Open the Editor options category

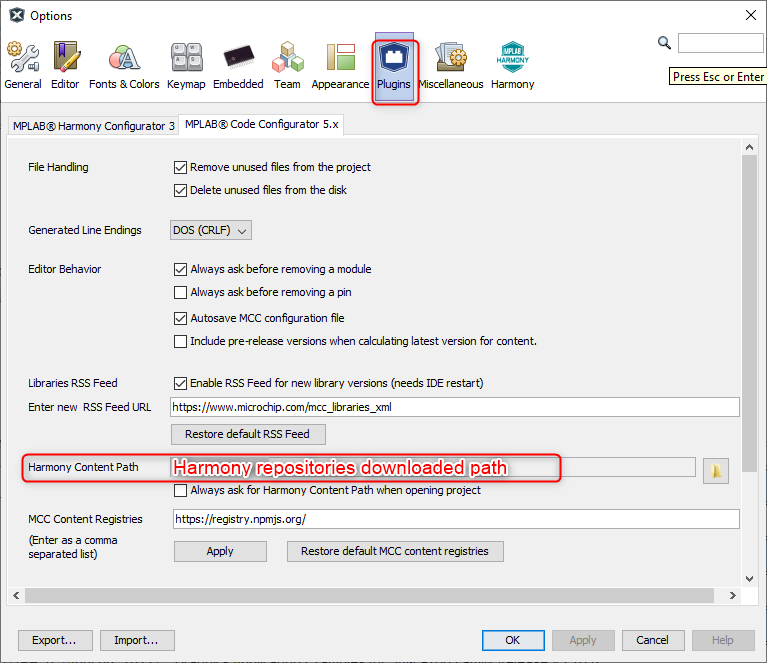point(65,66)
